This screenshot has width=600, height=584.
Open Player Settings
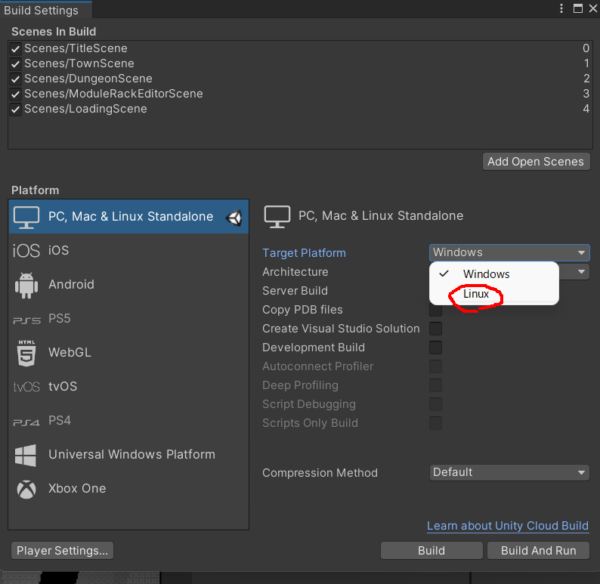pyautogui.click(x=62, y=551)
